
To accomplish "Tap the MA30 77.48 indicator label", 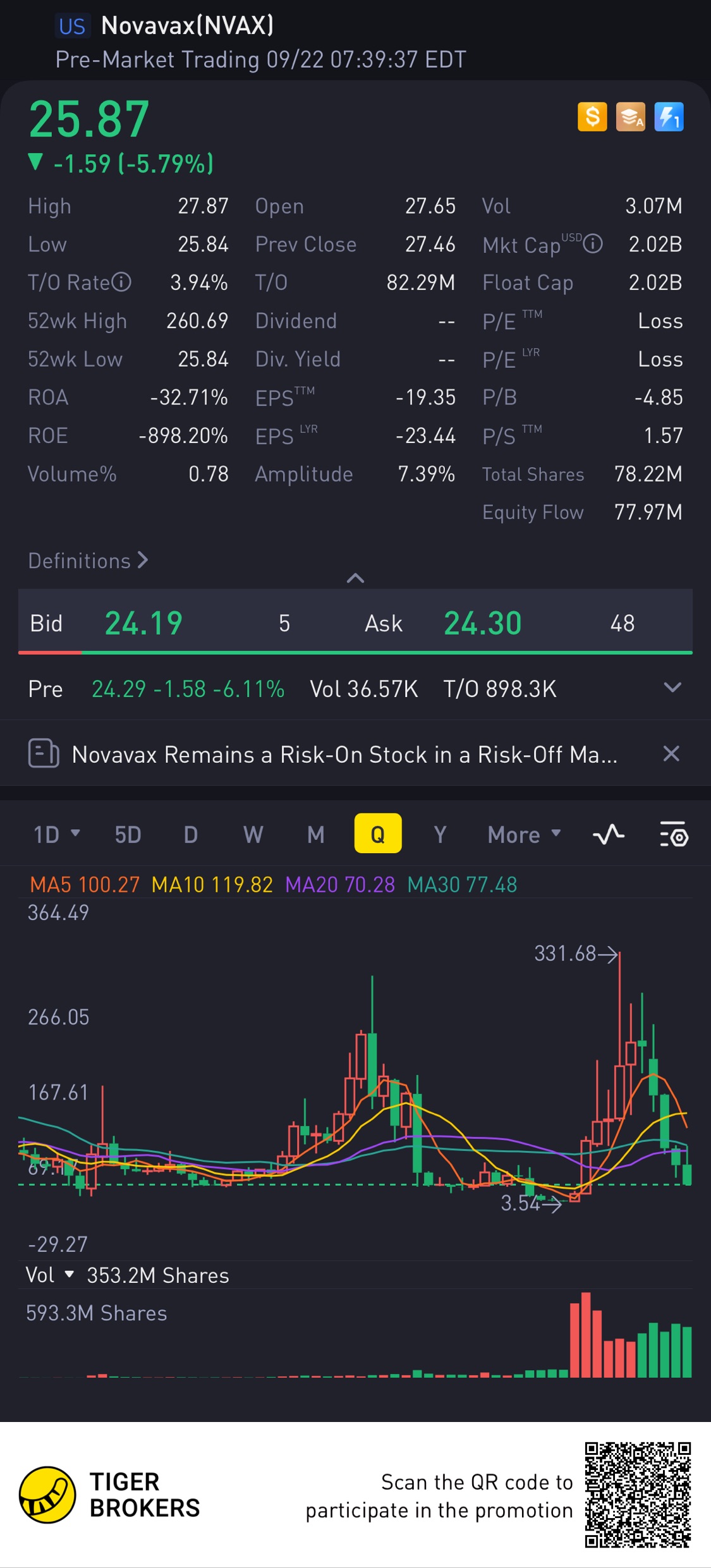I will pyautogui.click(x=462, y=884).
